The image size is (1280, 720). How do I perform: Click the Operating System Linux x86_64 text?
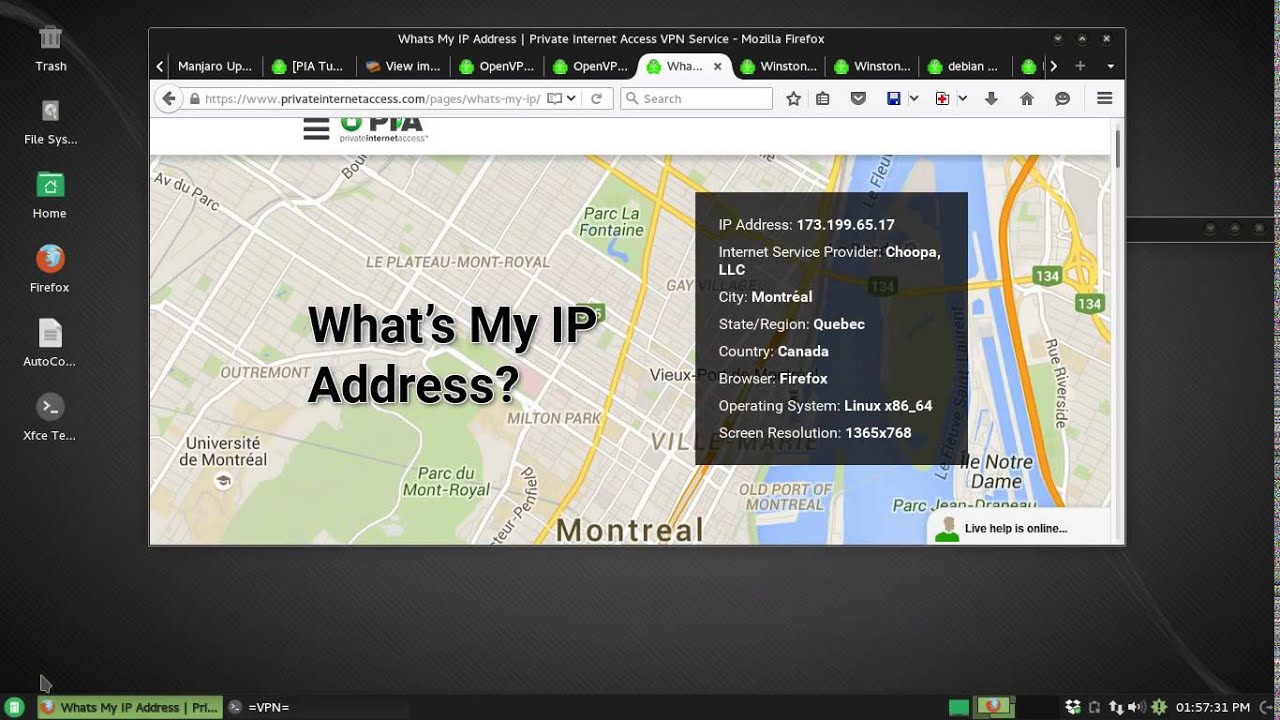[x=825, y=406]
